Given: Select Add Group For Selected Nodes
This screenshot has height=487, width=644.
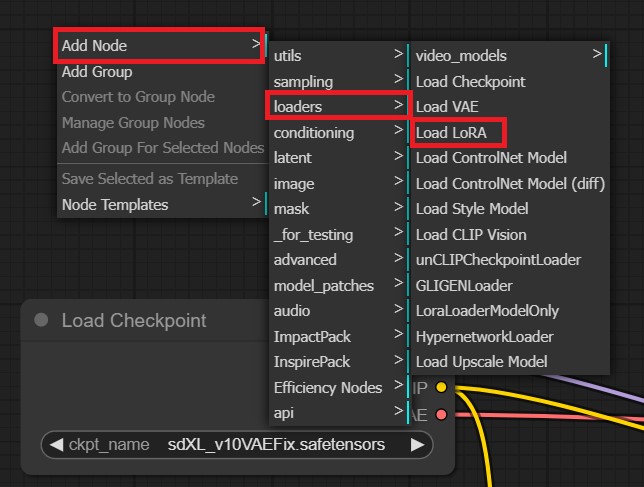Looking at the screenshot, I should (x=162, y=147).
